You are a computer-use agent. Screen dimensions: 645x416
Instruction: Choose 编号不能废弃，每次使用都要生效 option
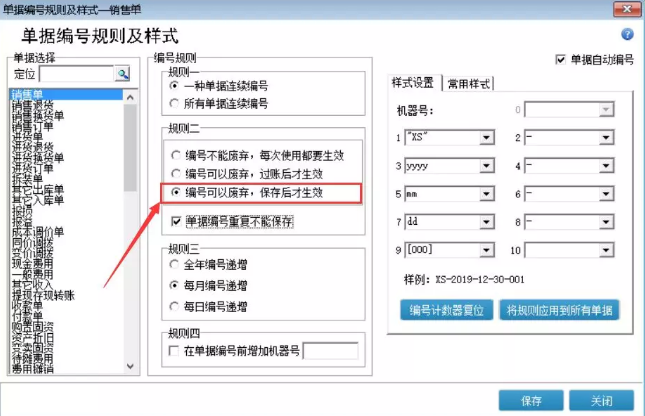(176, 156)
